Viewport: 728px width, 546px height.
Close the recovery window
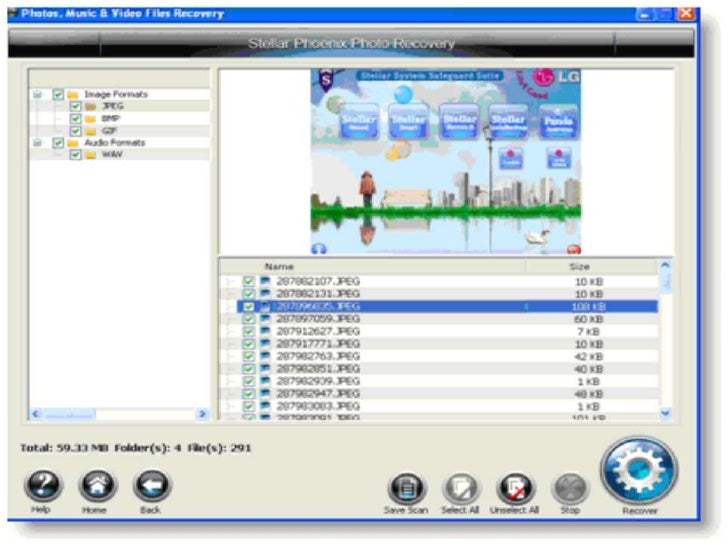pyautogui.click(x=686, y=14)
